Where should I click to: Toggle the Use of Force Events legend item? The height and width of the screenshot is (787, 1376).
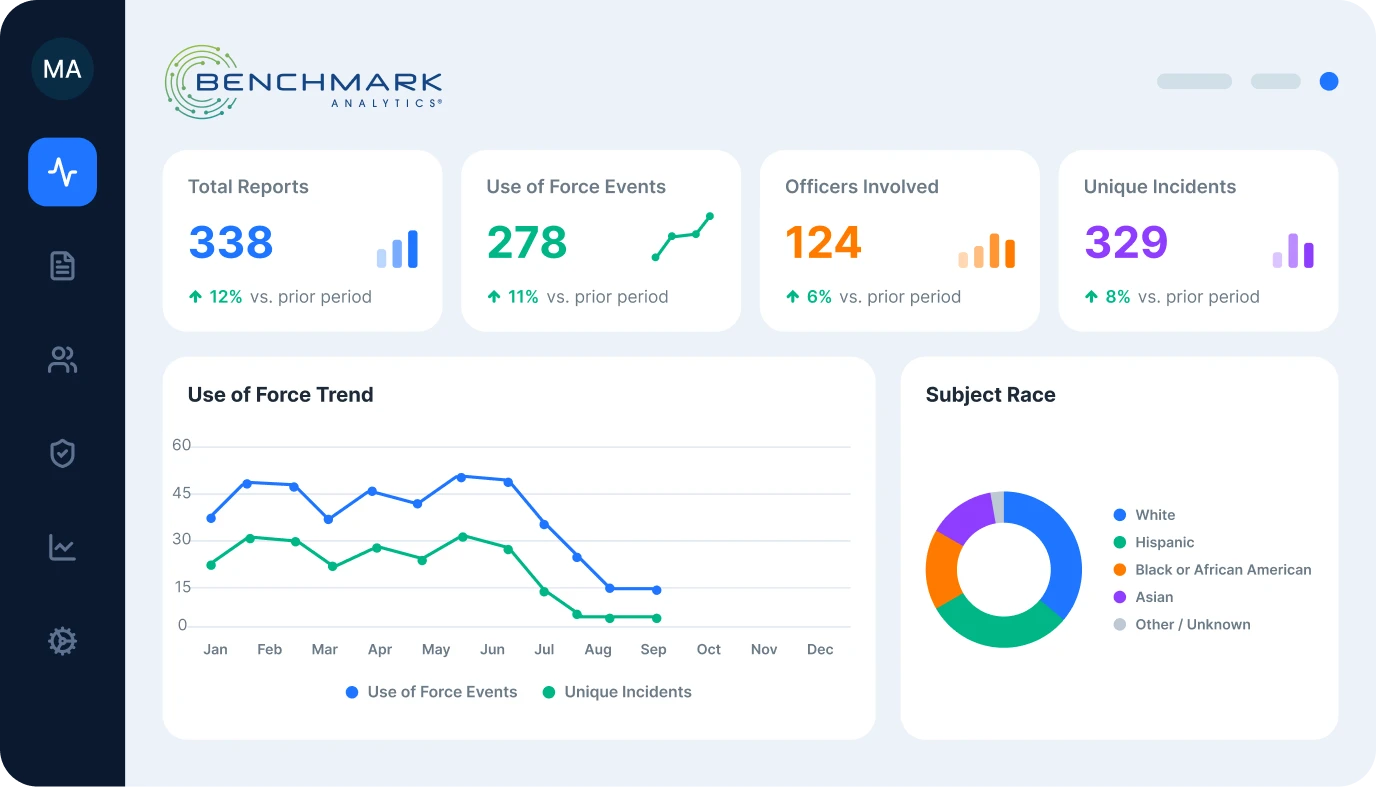coord(432,692)
